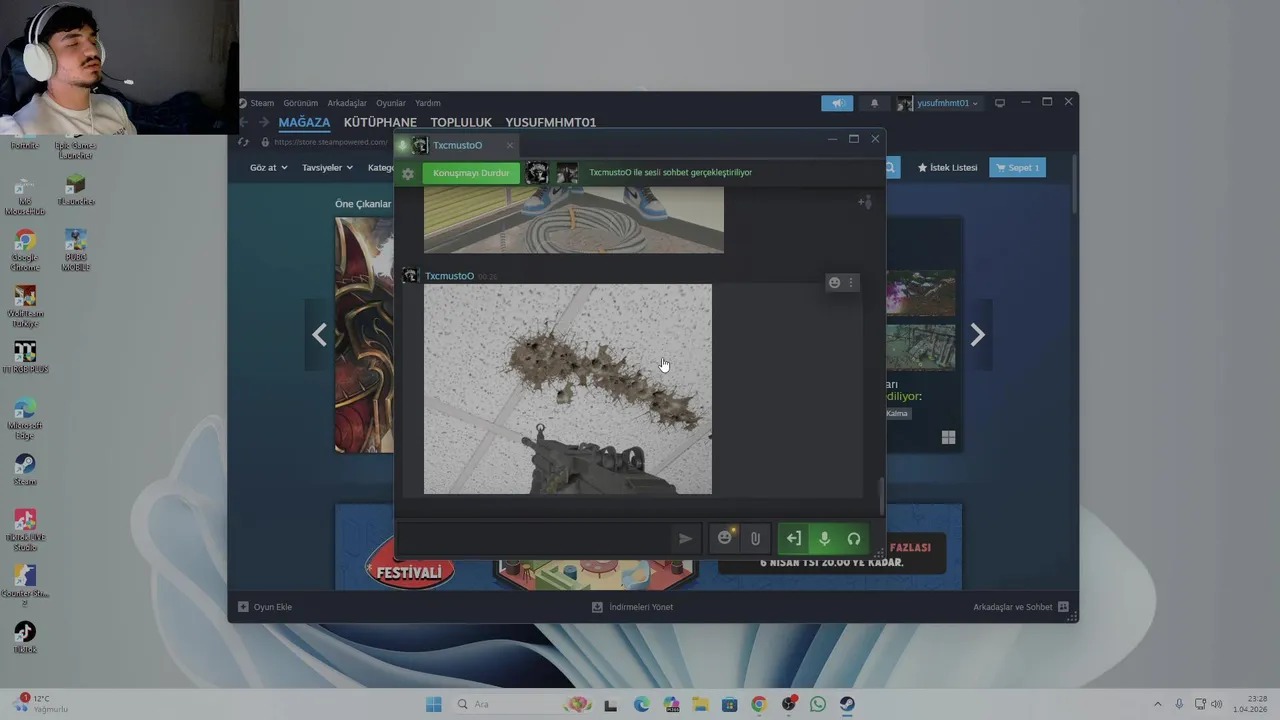Open the Yardım menu
1280x720 pixels.
coord(428,103)
